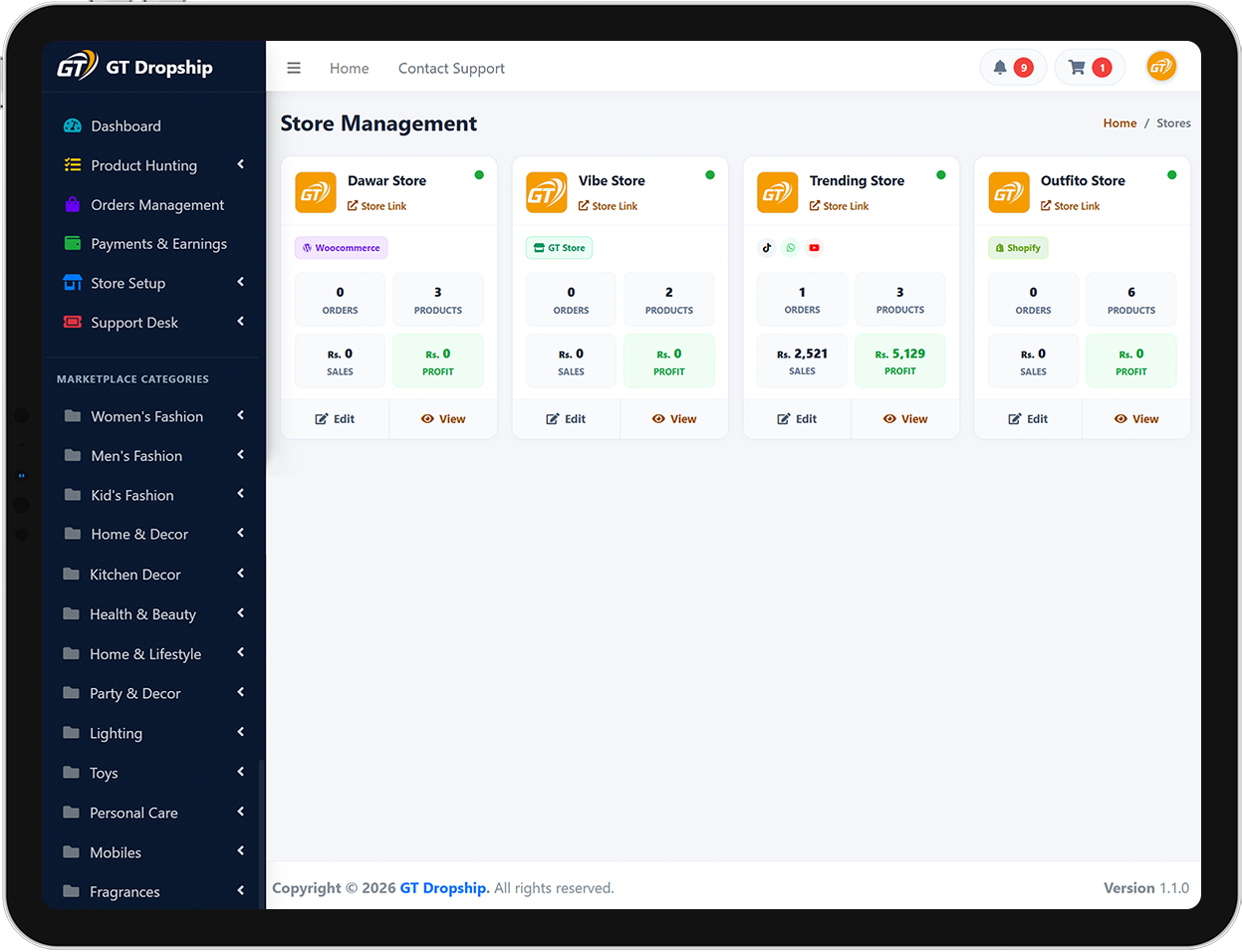1242x952 pixels.
Task: Click the Store Setup shop icon
Action: click(73, 283)
